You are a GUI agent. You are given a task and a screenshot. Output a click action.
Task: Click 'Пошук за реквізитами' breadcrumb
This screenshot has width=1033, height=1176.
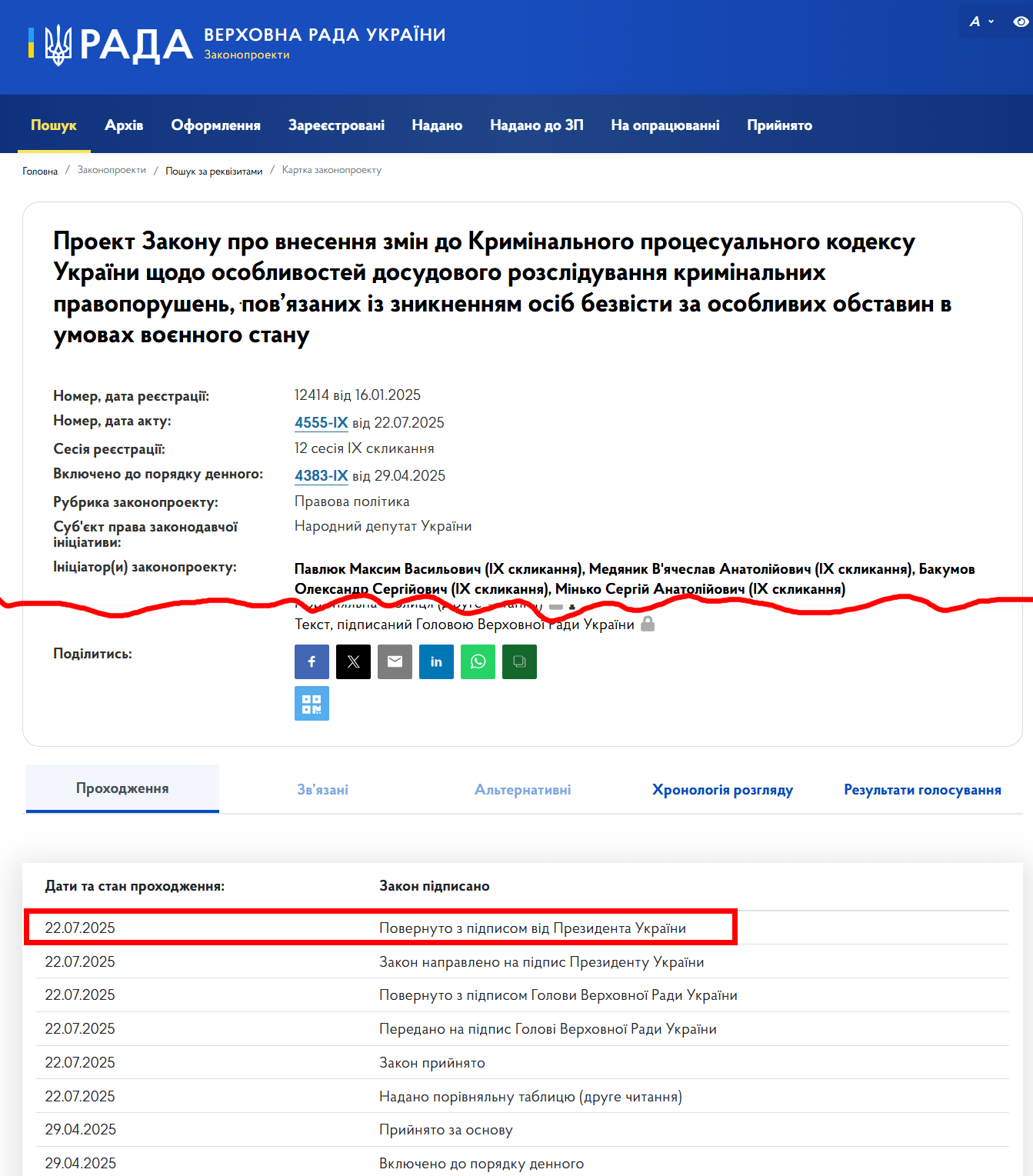pos(214,171)
